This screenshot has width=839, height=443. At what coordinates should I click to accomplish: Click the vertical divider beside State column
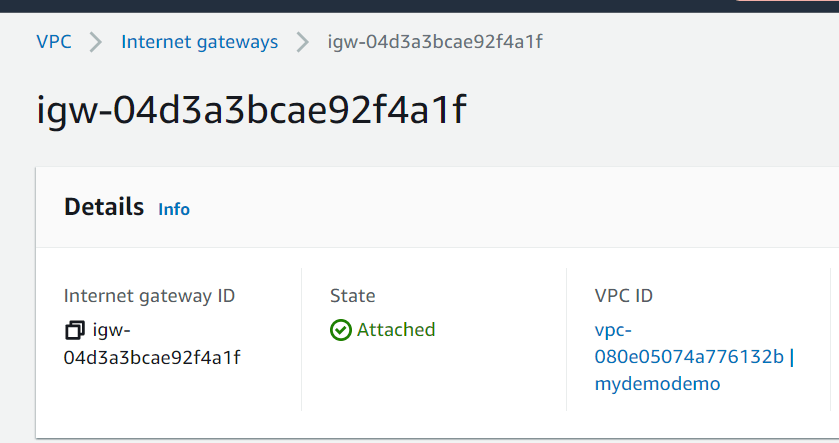coord(301,338)
